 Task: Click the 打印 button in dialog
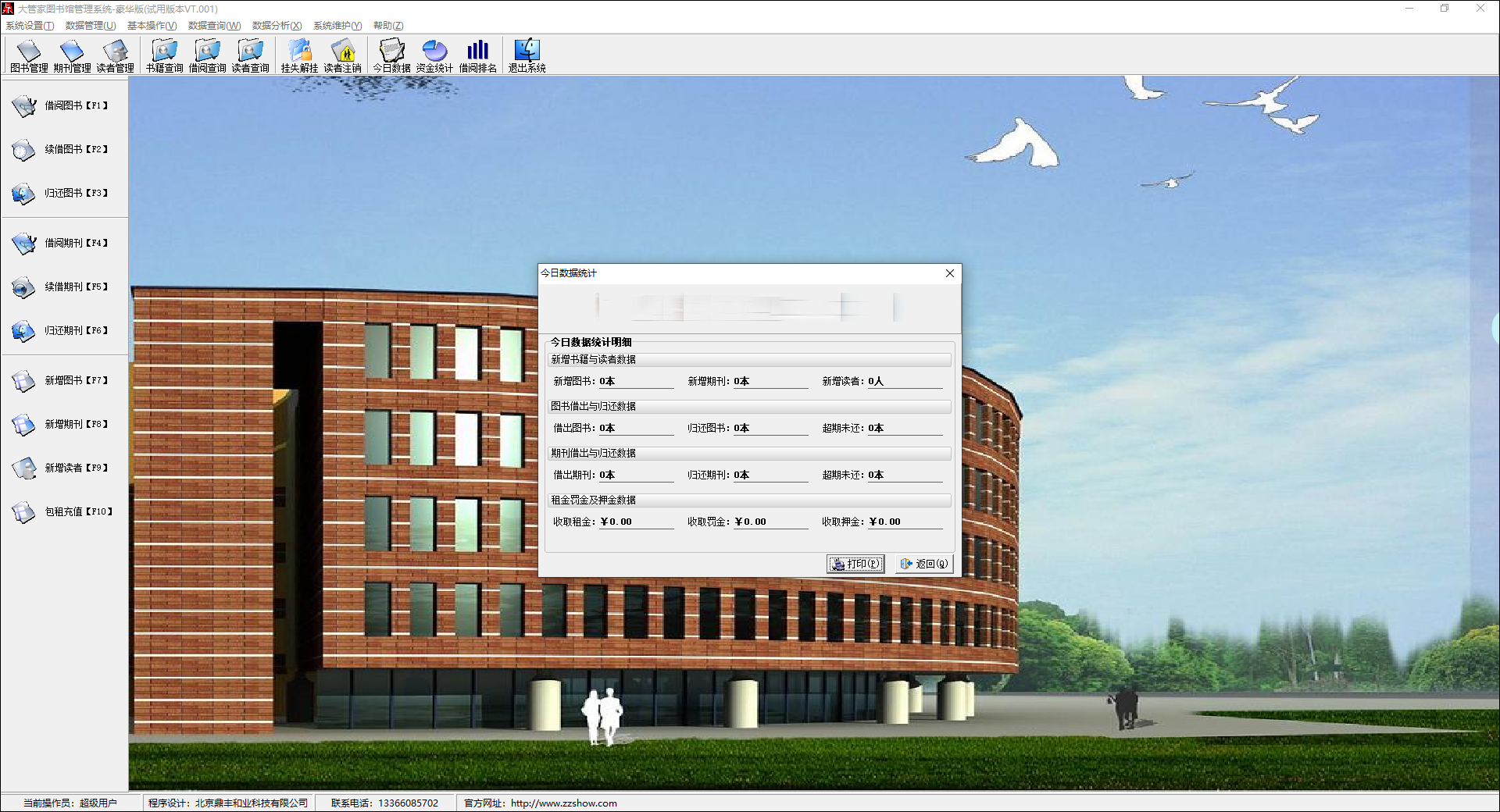855,564
